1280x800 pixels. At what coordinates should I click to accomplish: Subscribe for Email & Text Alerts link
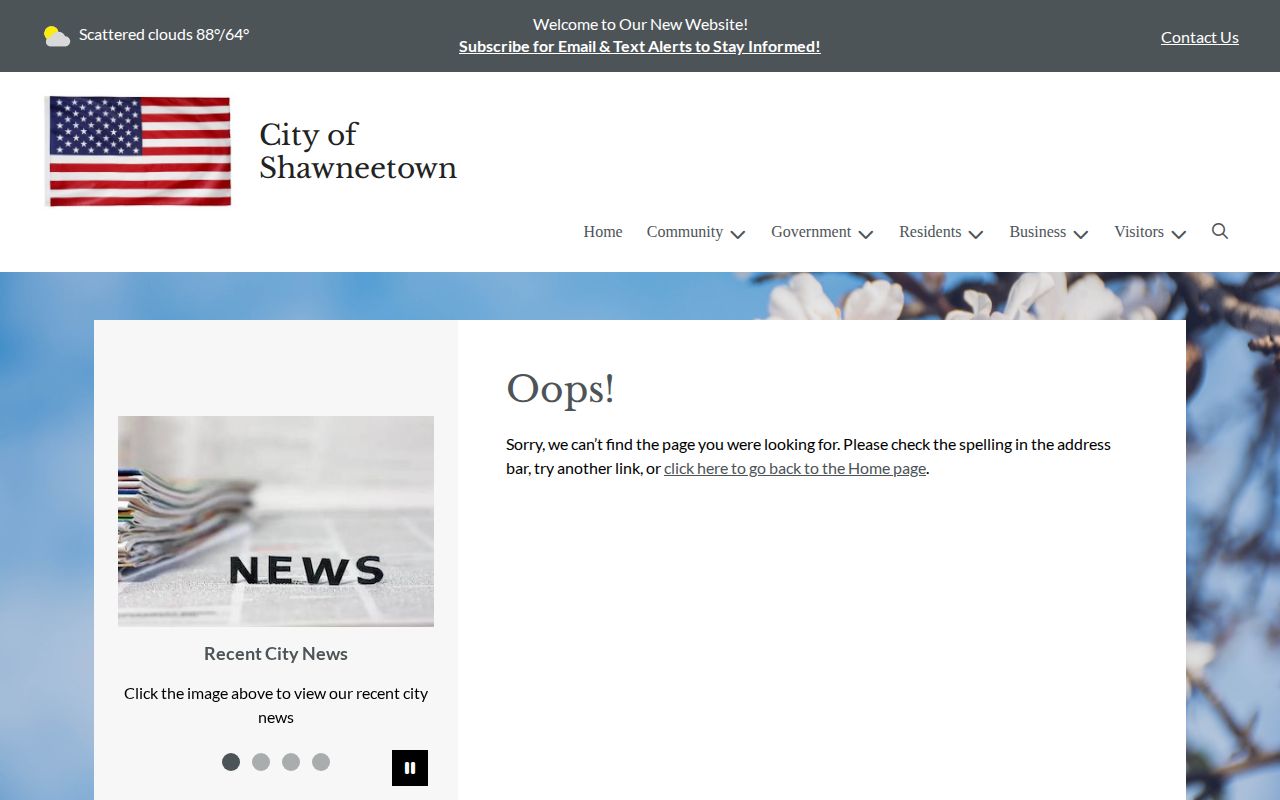click(x=640, y=46)
